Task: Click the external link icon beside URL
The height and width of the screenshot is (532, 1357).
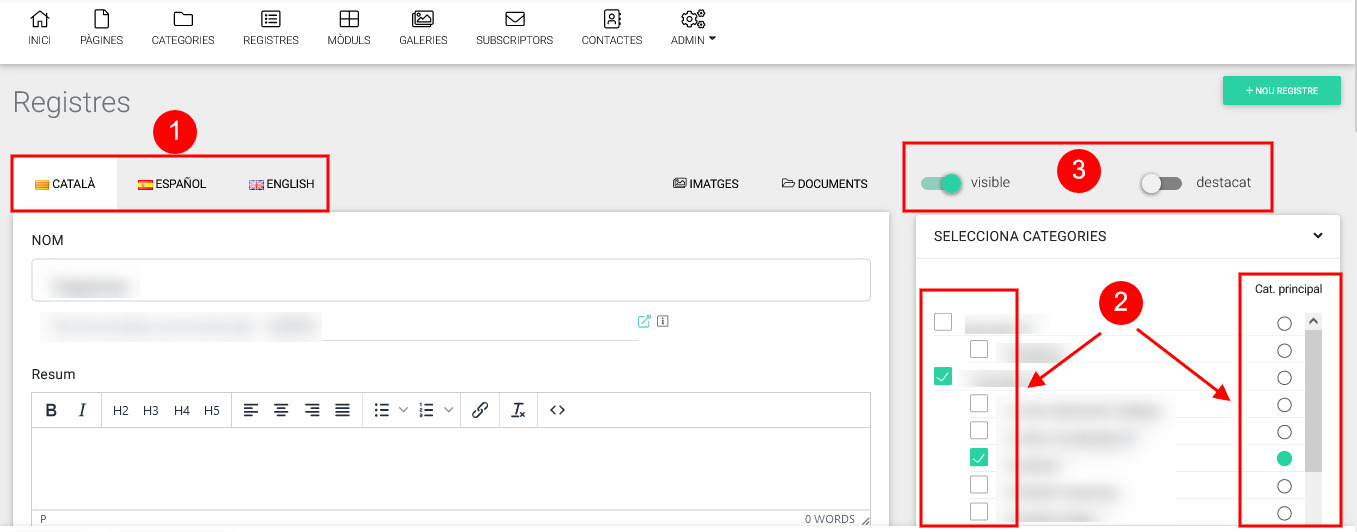Action: coord(644,321)
